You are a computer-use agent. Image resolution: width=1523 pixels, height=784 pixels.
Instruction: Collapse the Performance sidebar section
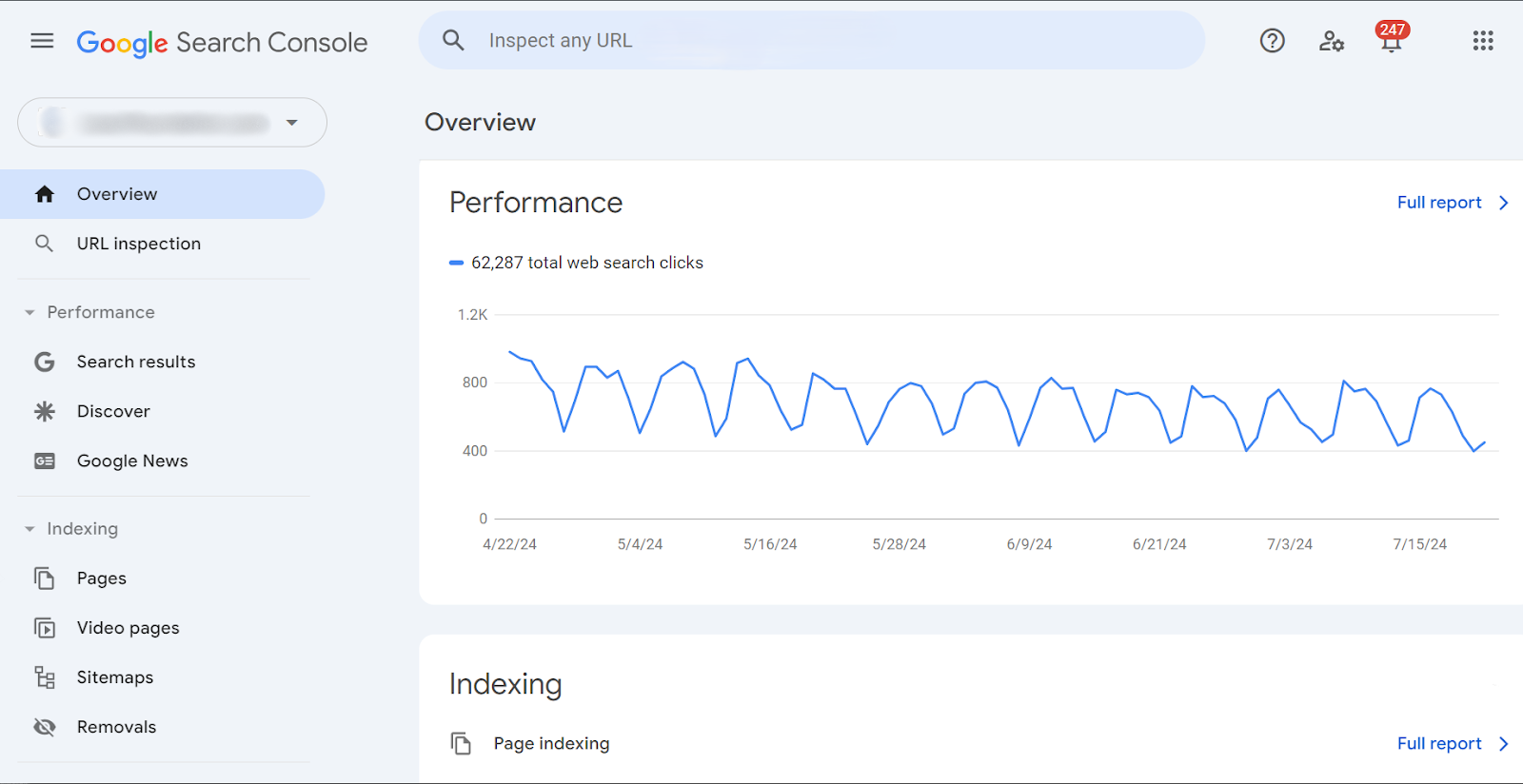pos(30,312)
